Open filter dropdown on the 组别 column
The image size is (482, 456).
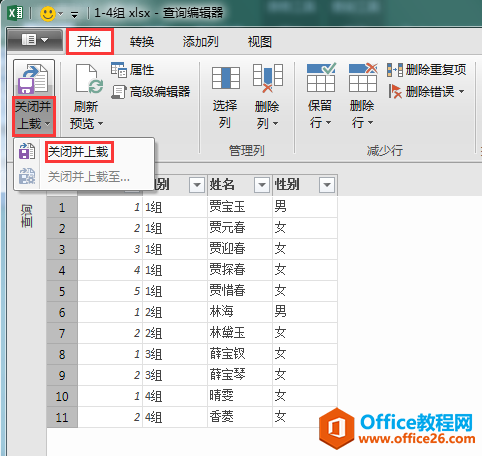click(x=197, y=185)
